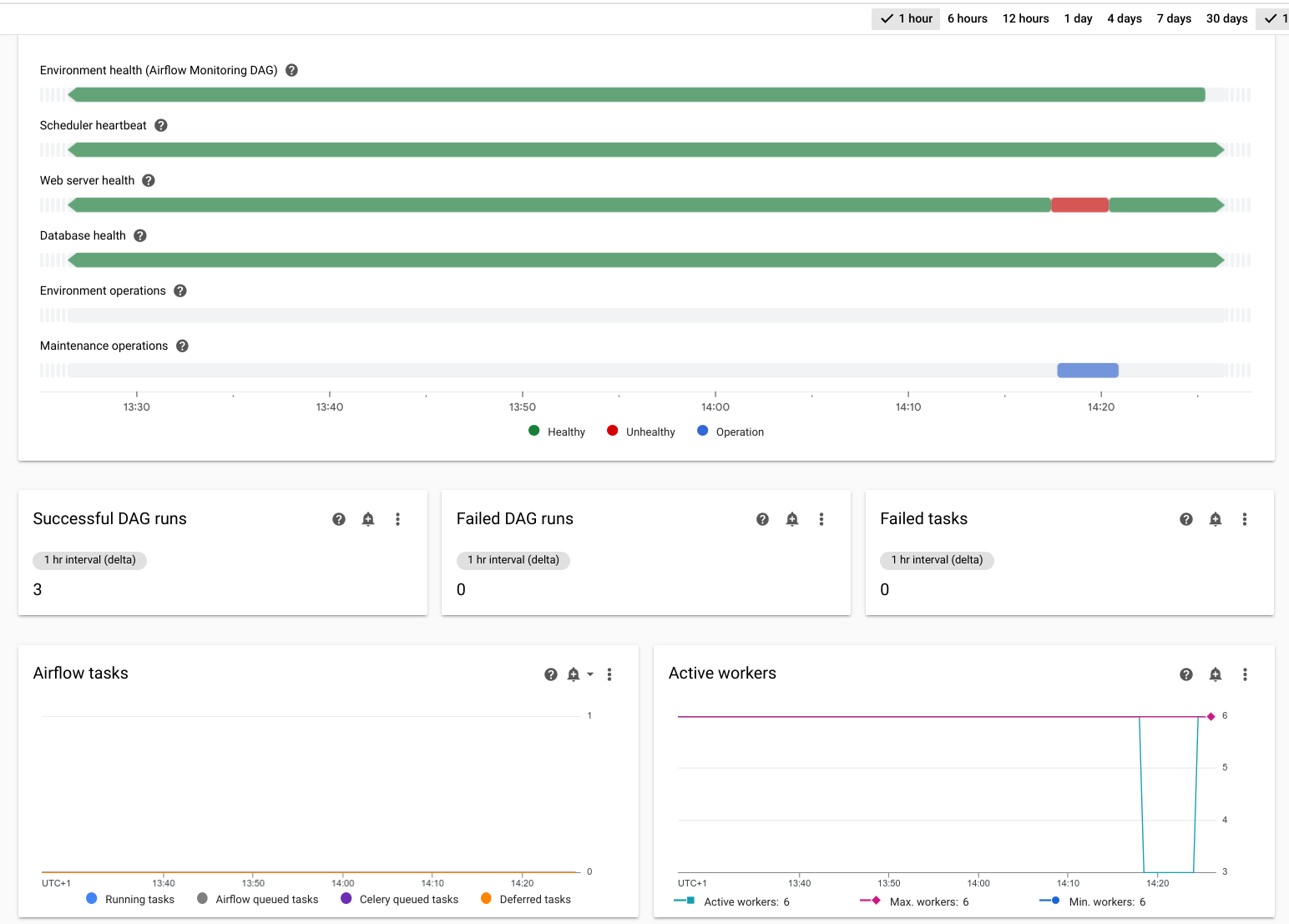Open help for Maintenance operations
The image size is (1289, 924).
(182, 346)
